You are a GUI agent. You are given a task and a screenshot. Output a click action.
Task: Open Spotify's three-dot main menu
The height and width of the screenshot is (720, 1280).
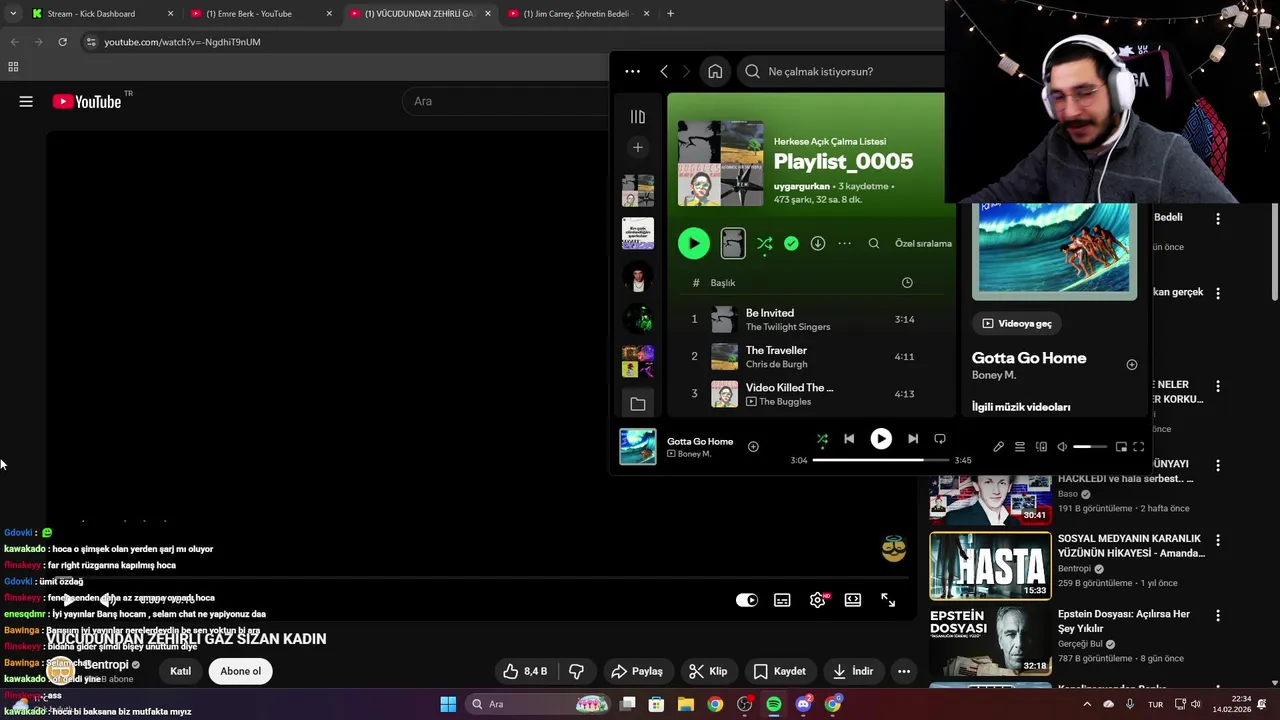tap(632, 71)
